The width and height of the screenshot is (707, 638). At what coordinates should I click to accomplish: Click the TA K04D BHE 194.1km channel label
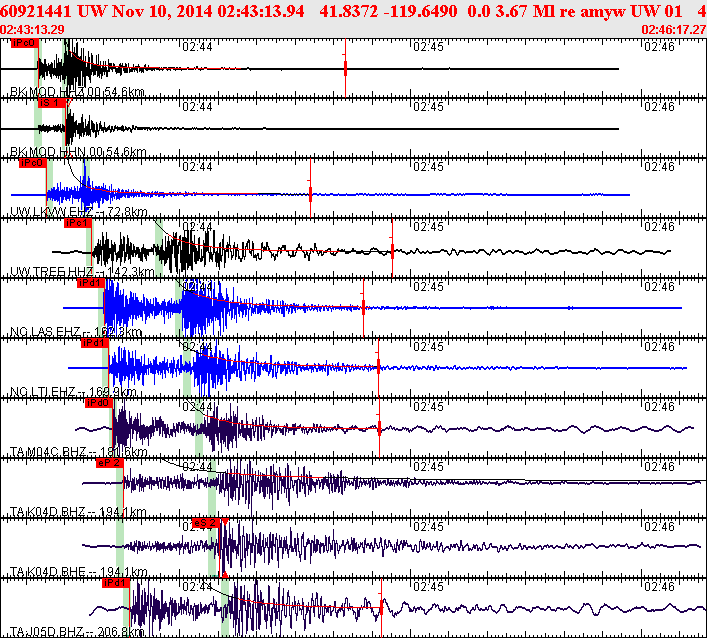[78, 572]
